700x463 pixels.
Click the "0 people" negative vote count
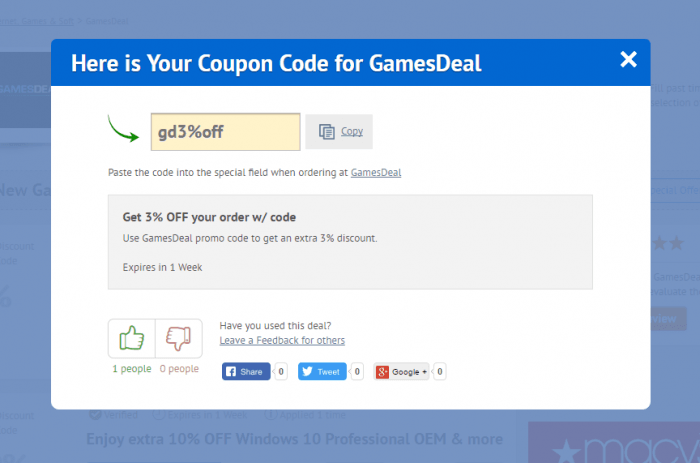179,369
